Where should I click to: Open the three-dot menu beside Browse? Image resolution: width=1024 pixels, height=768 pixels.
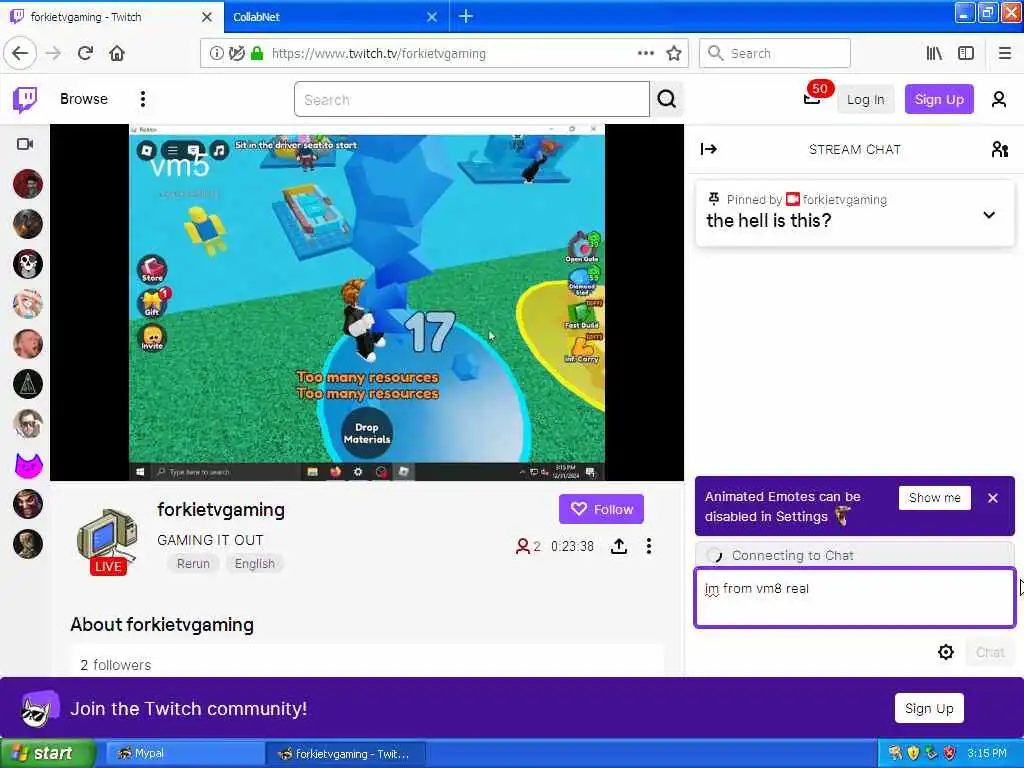[x=142, y=99]
